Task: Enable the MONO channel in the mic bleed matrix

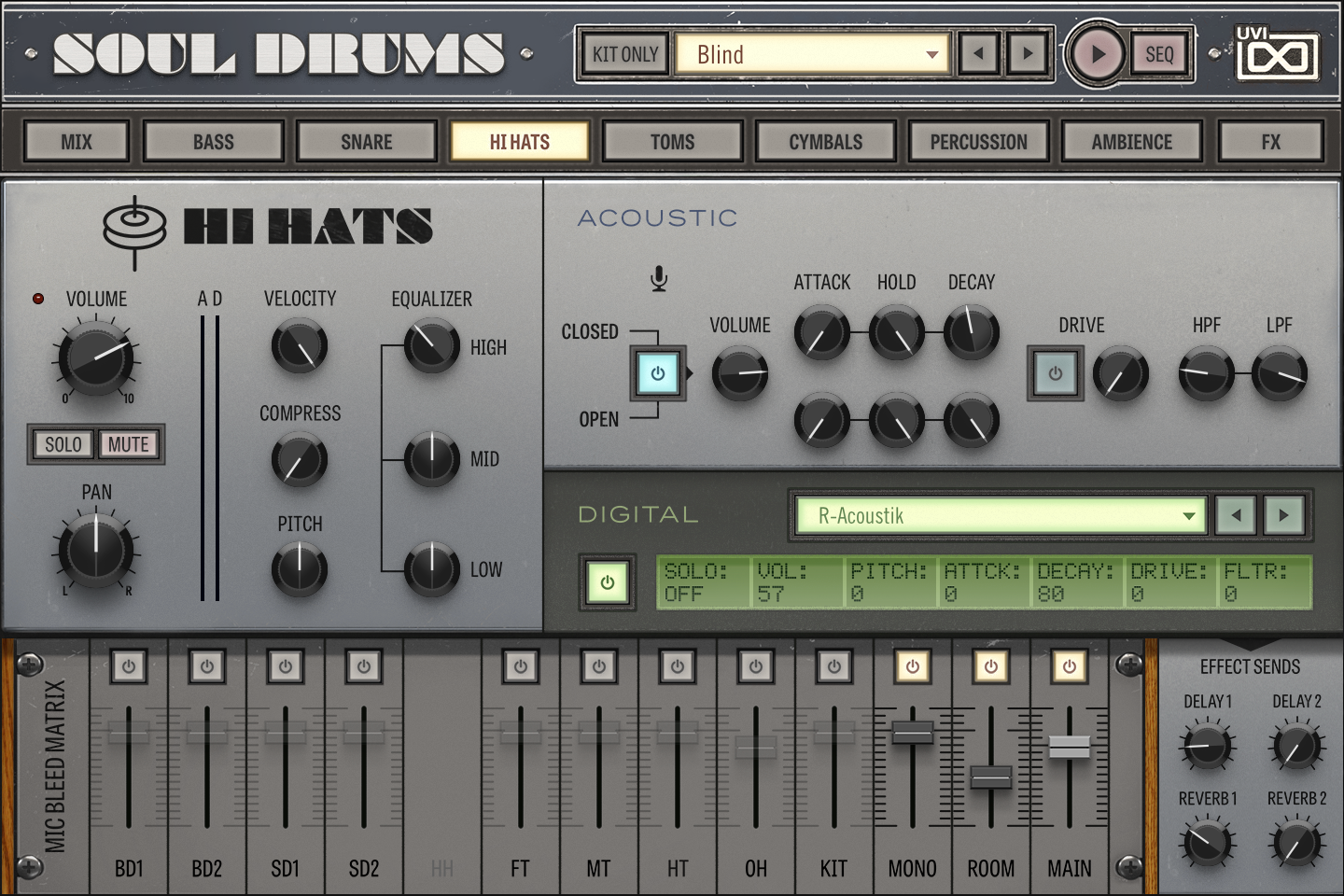Action: (x=911, y=666)
